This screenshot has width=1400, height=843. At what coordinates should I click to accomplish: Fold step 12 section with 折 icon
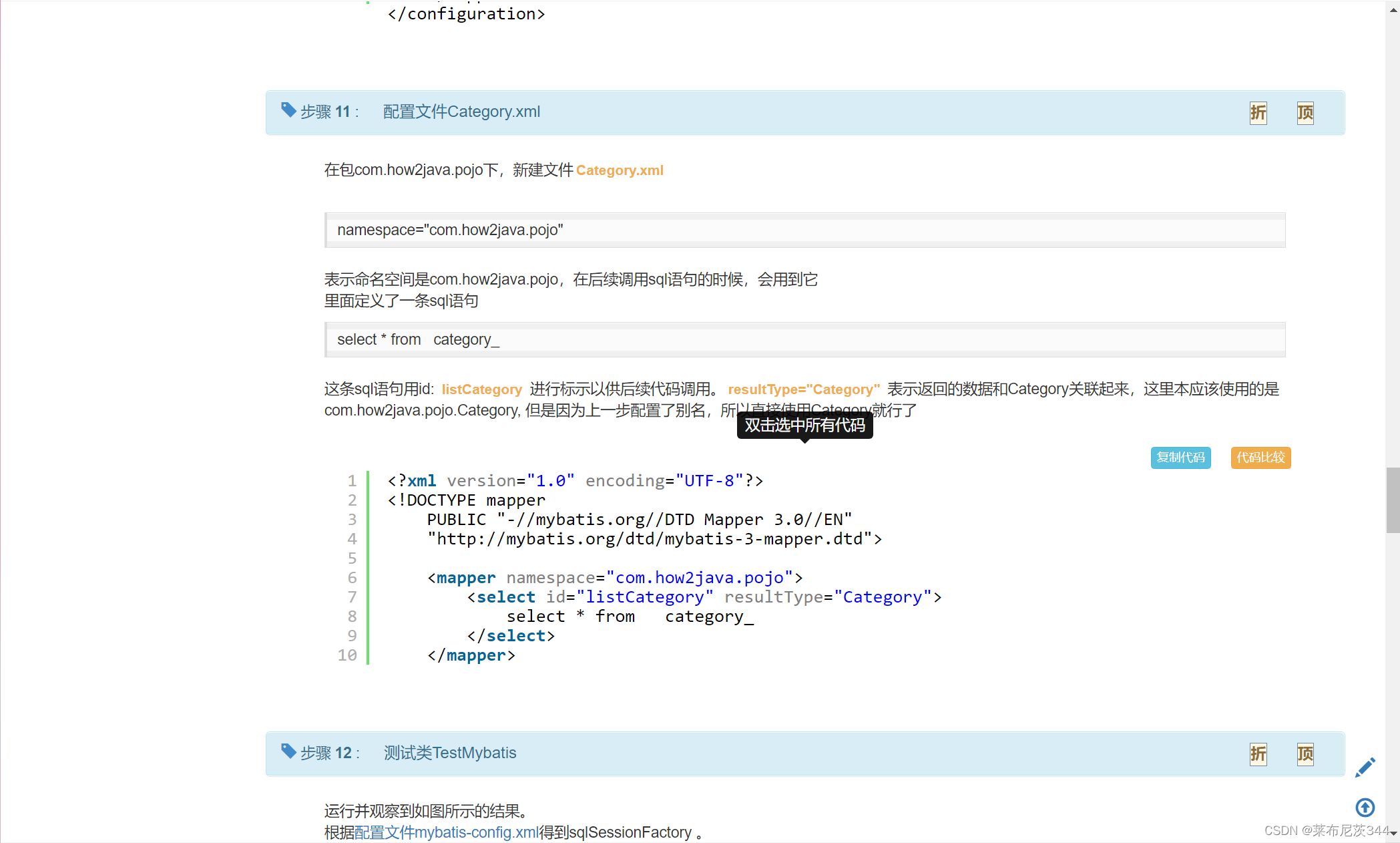(1258, 753)
